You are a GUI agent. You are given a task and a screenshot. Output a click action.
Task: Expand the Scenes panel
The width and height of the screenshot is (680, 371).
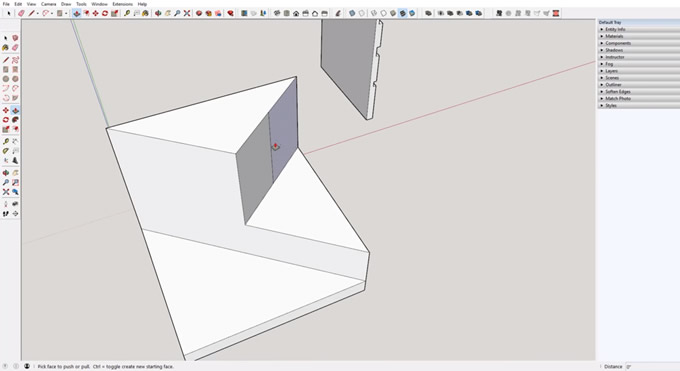tap(638, 78)
